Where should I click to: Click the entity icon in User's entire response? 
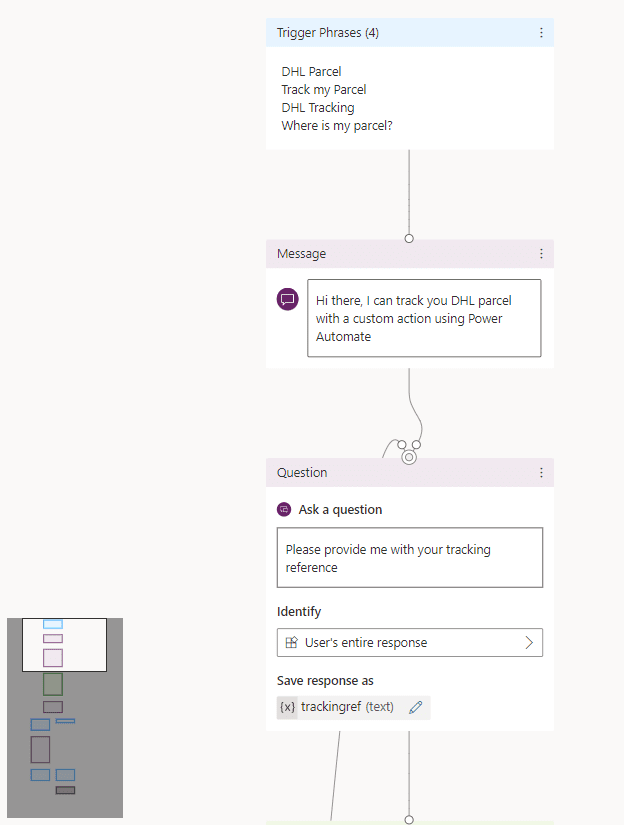coord(291,643)
